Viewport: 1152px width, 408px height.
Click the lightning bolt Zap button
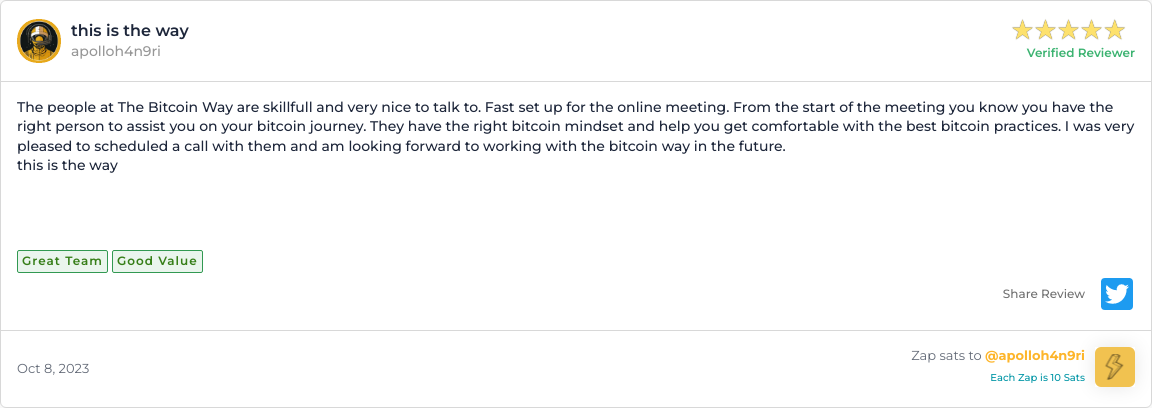click(1115, 367)
